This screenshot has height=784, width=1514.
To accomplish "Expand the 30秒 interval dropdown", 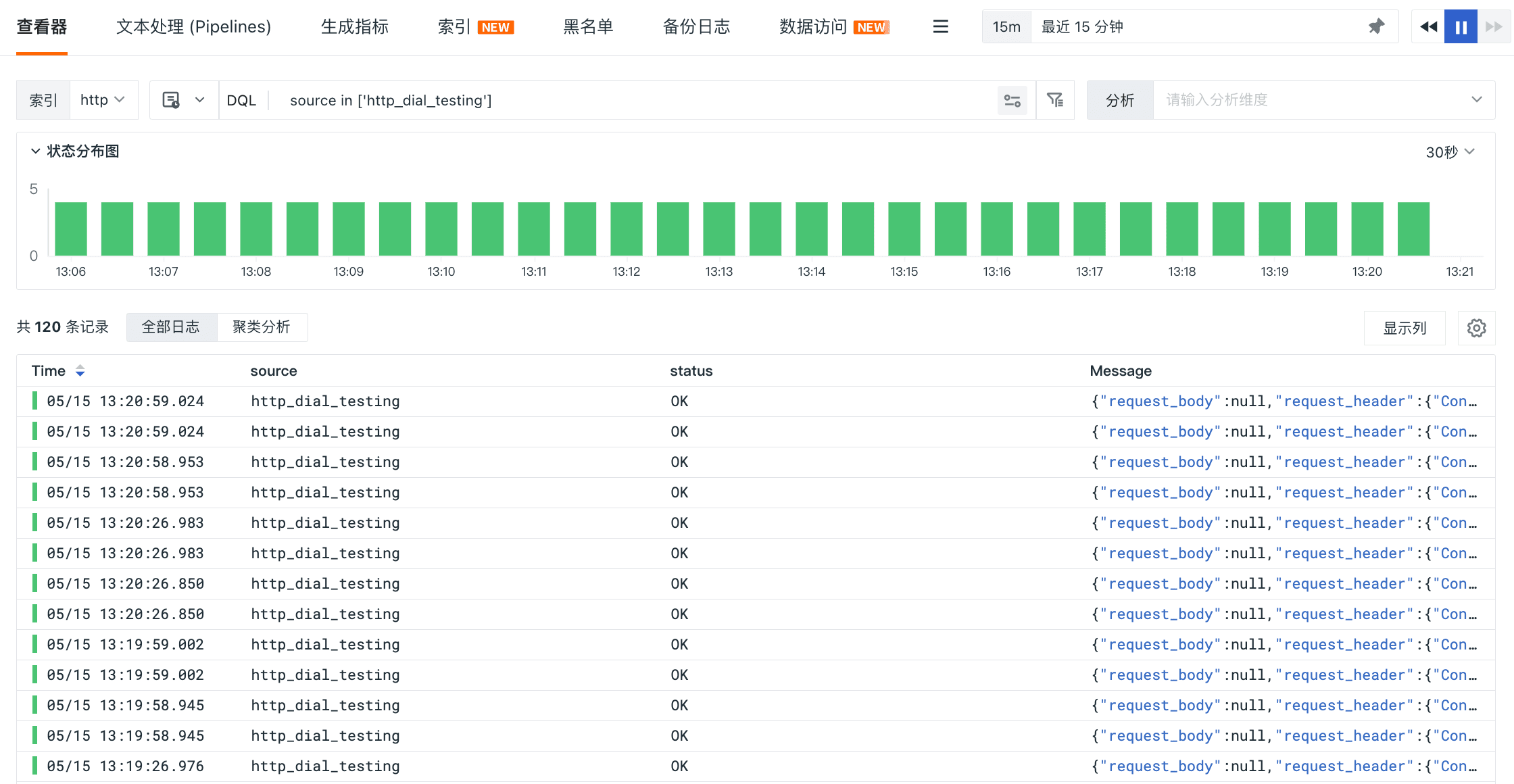I will click(1450, 152).
